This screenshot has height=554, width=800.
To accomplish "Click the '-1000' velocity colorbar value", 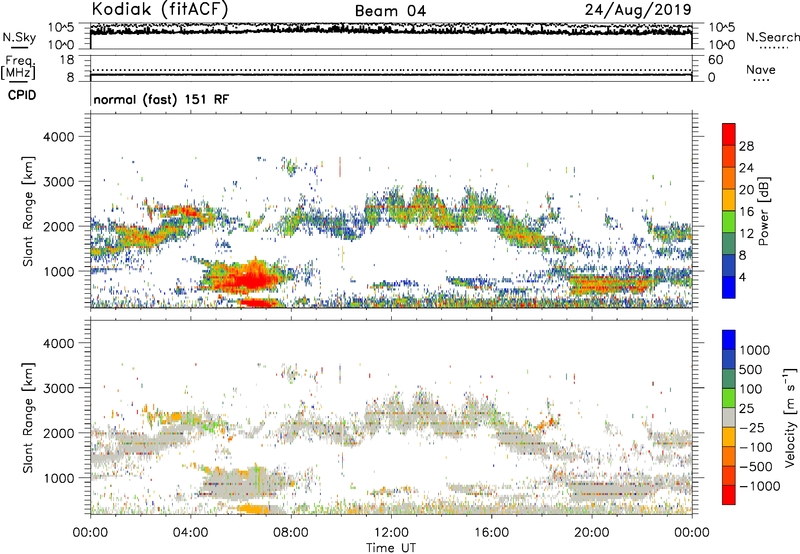I will 759,486.
